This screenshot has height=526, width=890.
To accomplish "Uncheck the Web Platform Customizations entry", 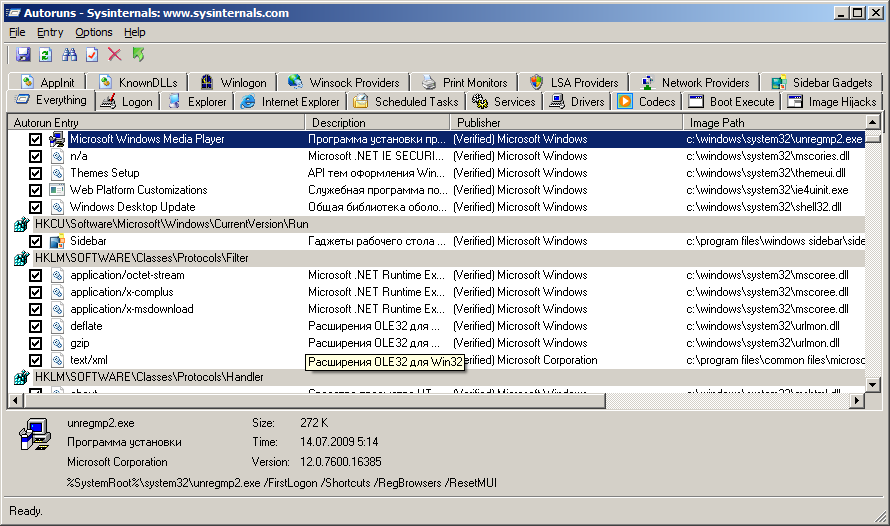I will coord(35,191).
